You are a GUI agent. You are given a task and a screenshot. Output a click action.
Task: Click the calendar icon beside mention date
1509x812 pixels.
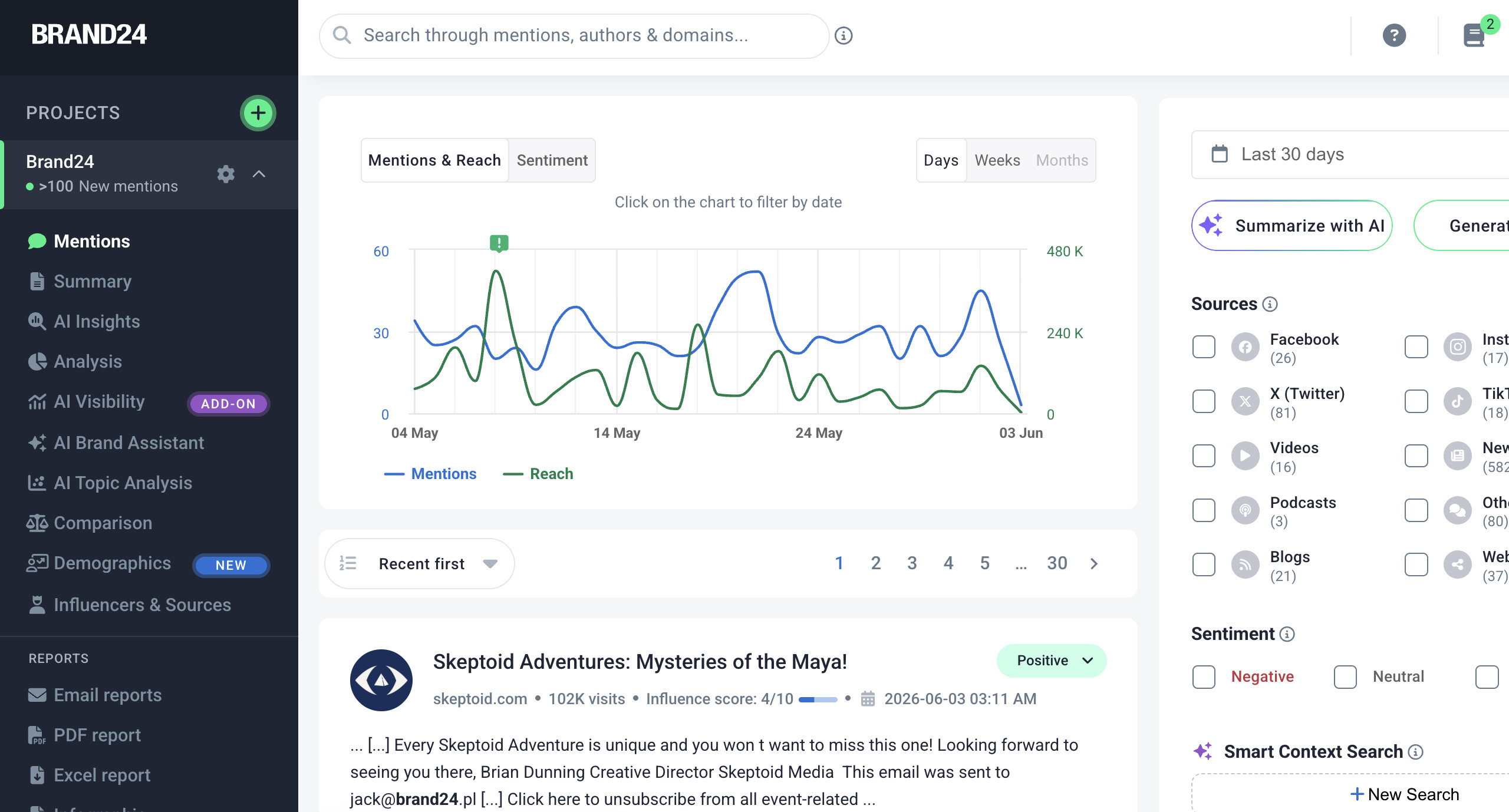tap(868, 699)
